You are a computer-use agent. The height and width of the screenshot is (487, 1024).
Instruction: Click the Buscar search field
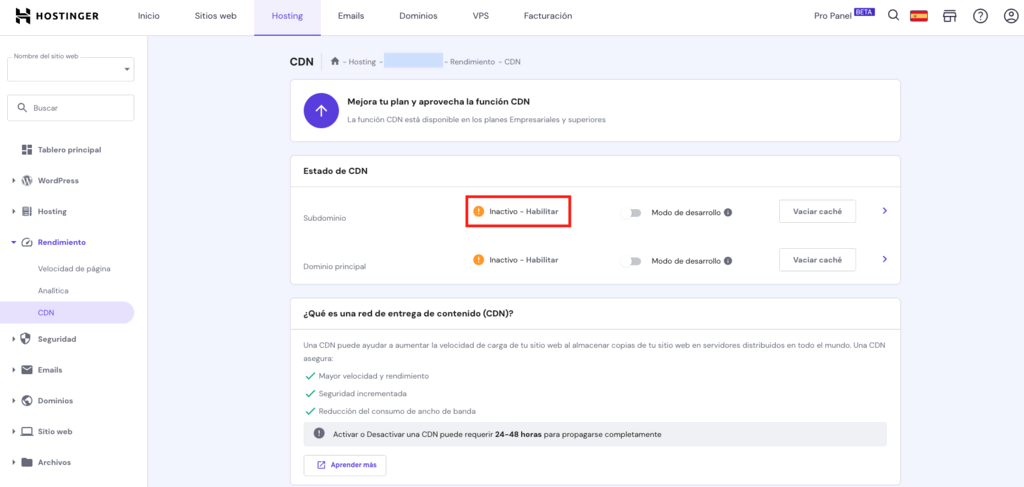click(x=70, y=108)
